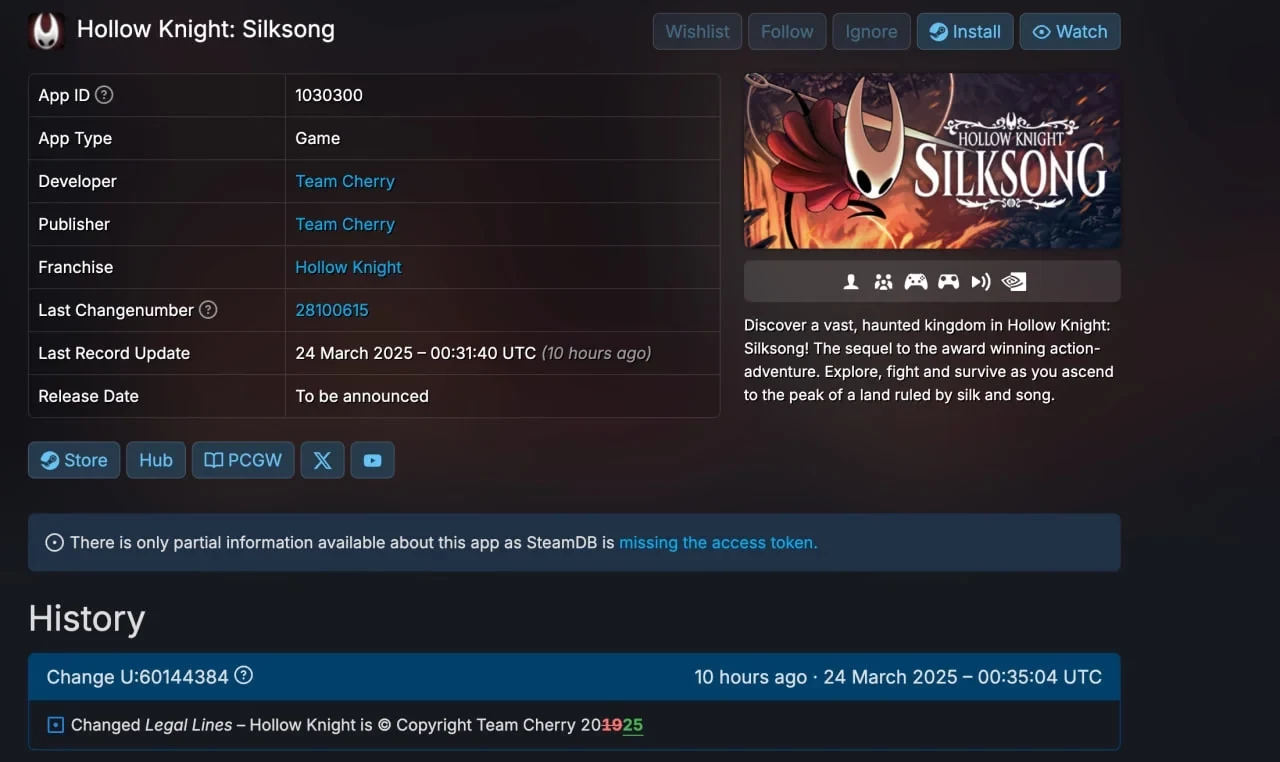
Task: Click the Last Changenumber help icon
Action: 208,310
